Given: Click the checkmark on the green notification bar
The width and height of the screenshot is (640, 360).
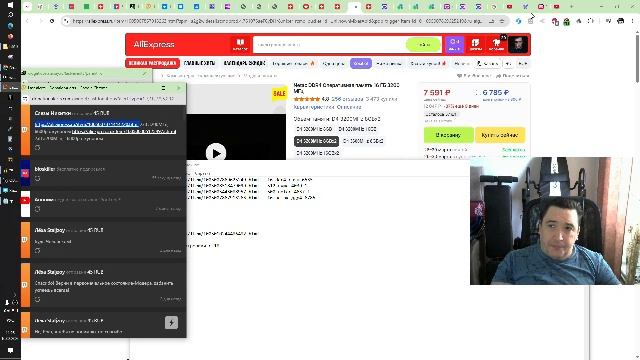Looking at the screenshot, I should pyautogui.click(x=144, y=73).
